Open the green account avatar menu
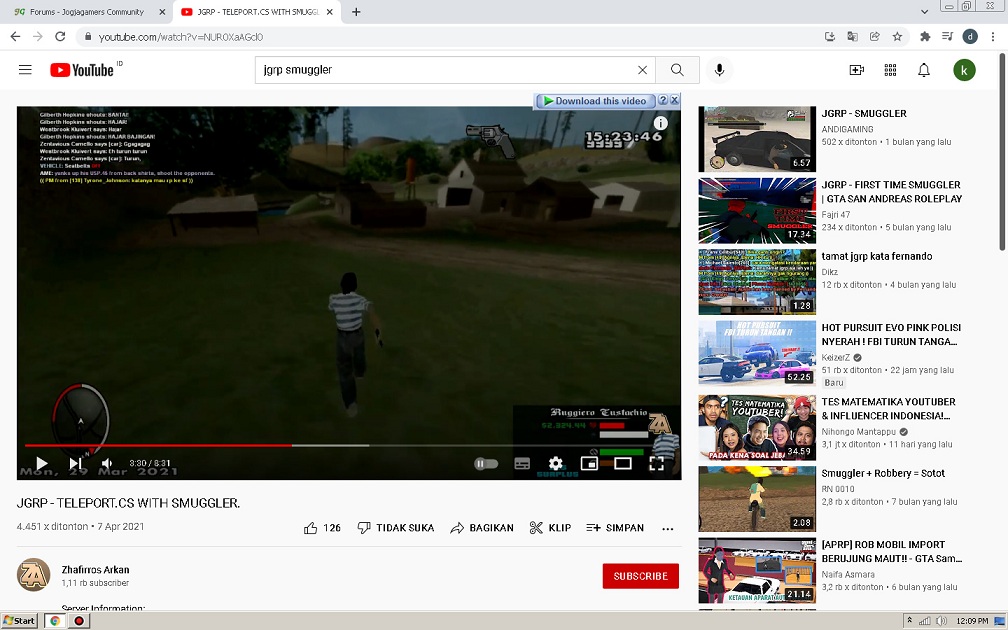Screen dimensions: 1008x630 (964, 70)
